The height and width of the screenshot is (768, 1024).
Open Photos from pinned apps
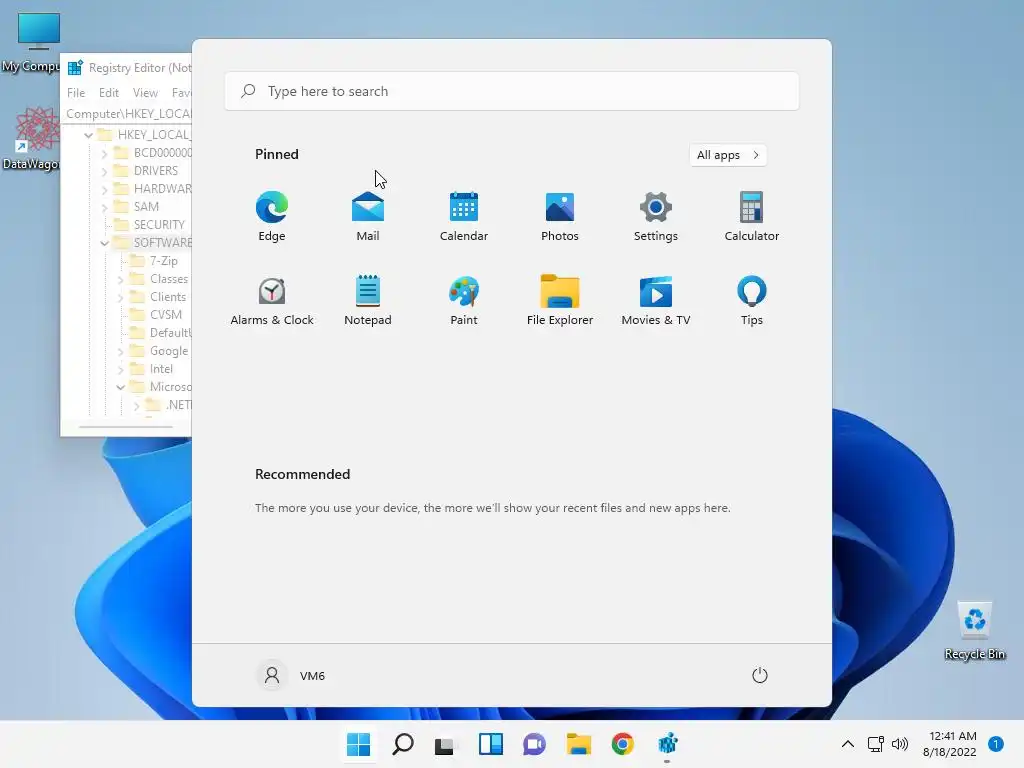pyautogui.click(x=560, y=216)
